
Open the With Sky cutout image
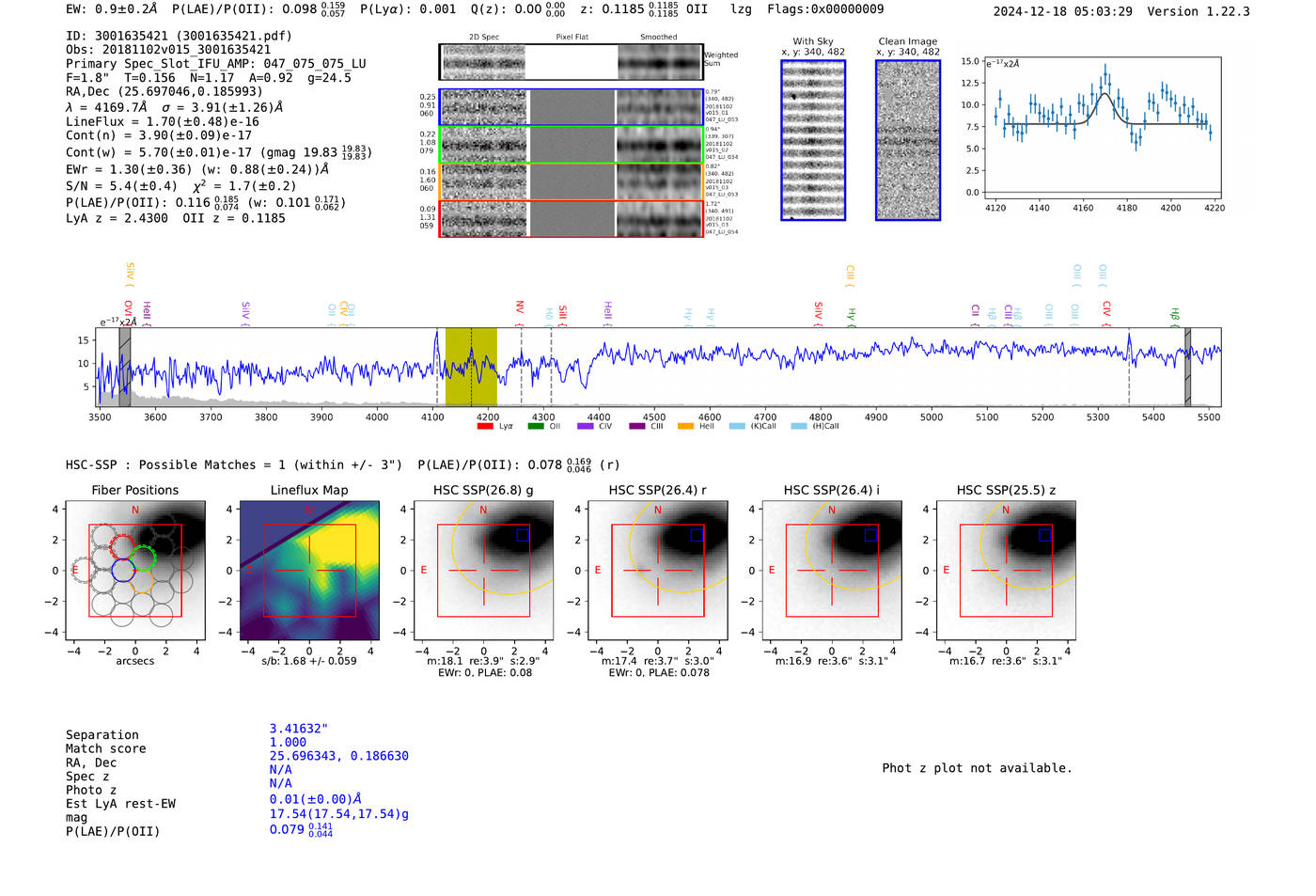tap(813, 140)
